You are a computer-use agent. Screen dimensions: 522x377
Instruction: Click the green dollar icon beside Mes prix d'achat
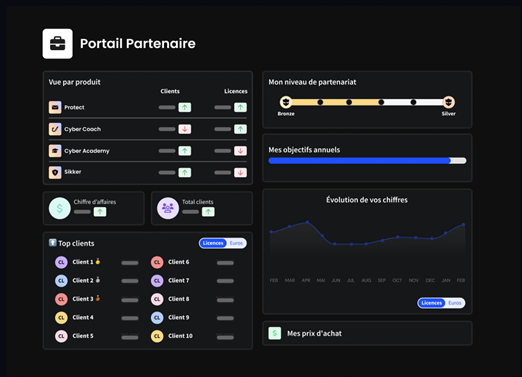275,333
